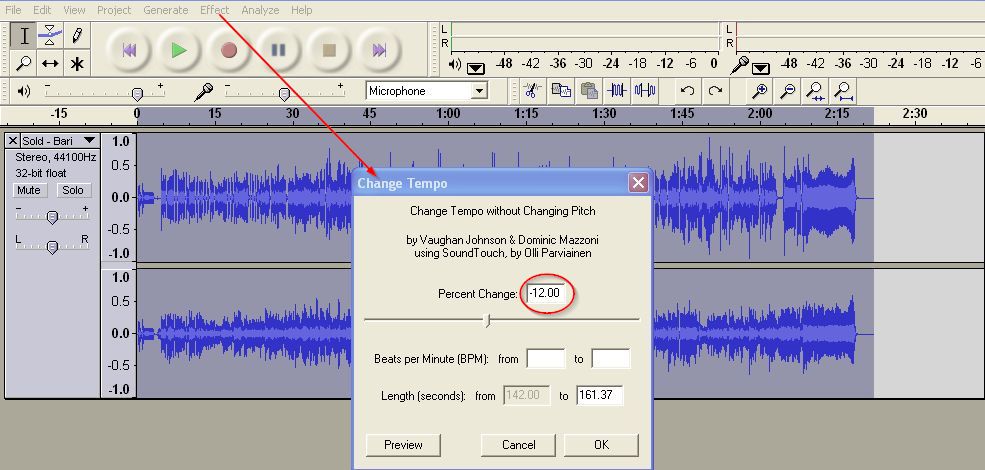Select the Zoom magnifier tool

(x=25, y=64)
